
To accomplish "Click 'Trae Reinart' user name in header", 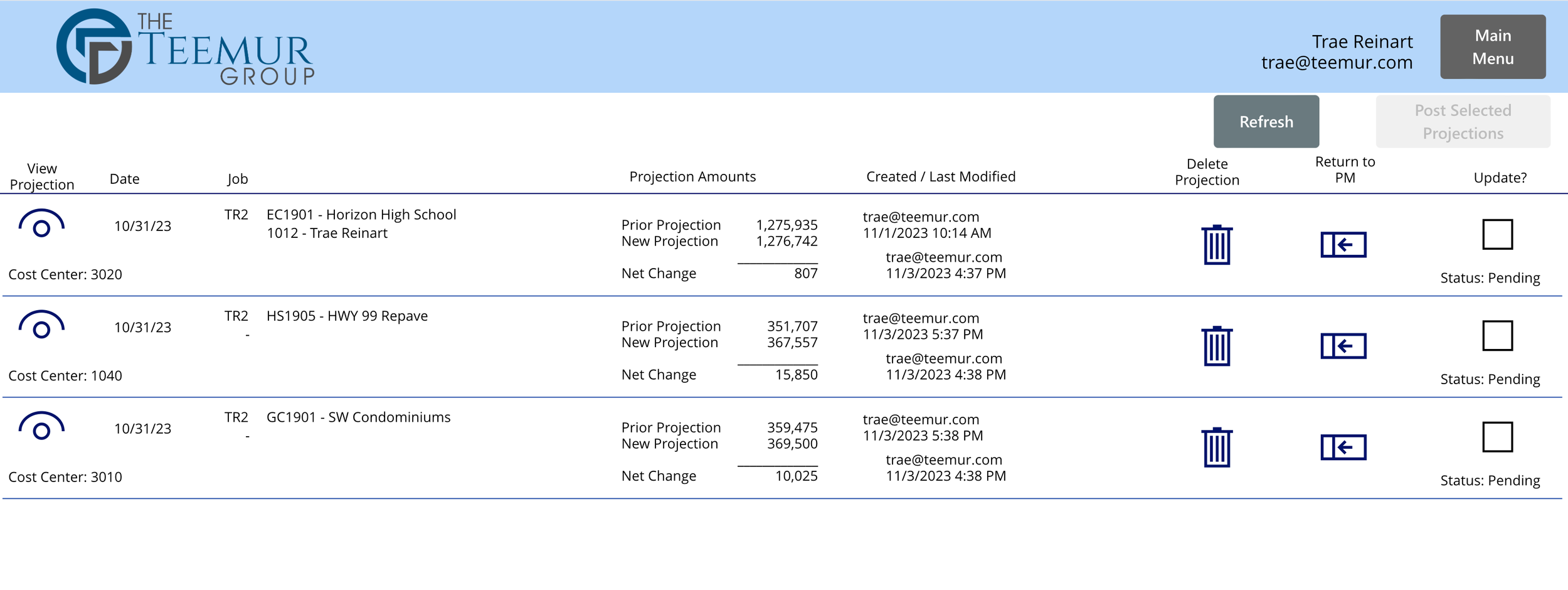I will [x=1362, y=41].
